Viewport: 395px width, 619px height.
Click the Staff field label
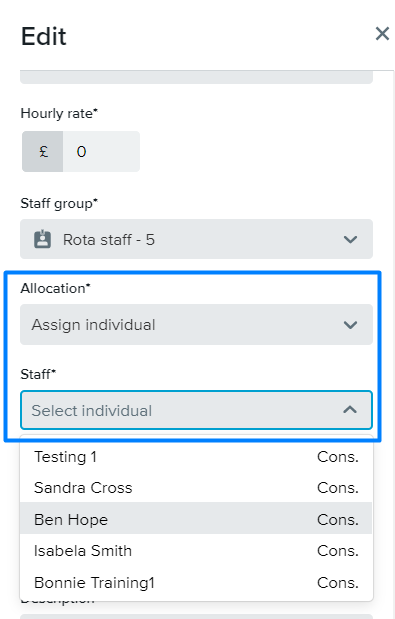pyautogui.click(x=38, y=374)
